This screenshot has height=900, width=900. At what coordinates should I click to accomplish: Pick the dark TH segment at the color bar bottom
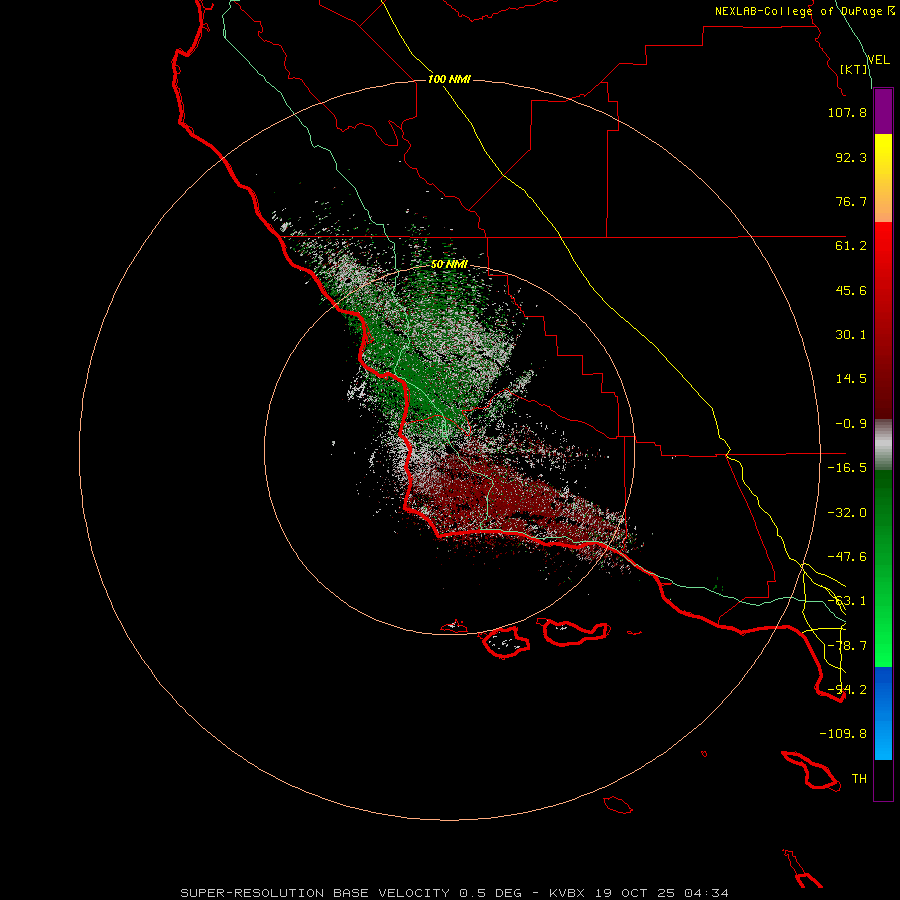[883, 780]
